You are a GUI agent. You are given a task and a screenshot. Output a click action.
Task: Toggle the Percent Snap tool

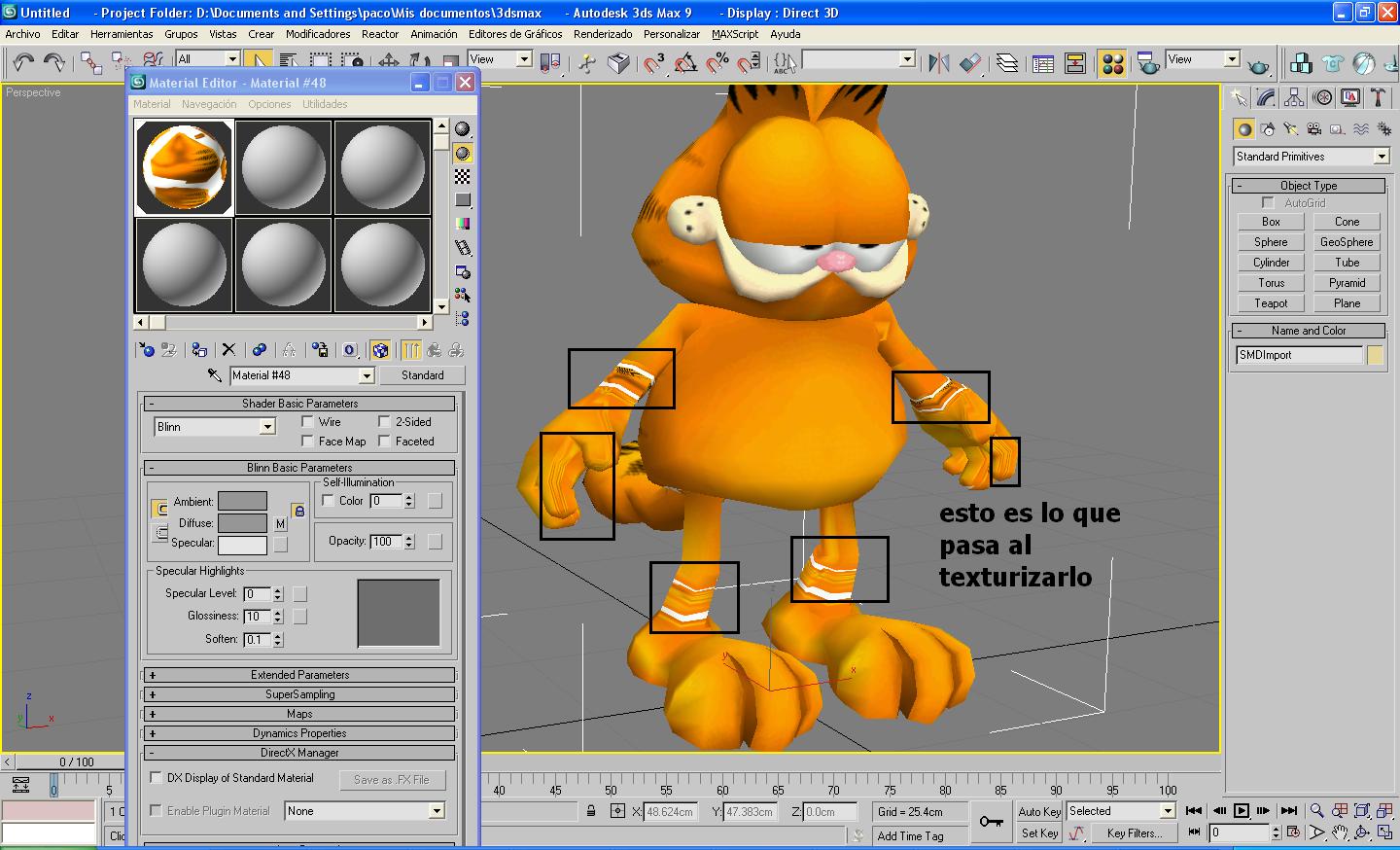point(717,63)
